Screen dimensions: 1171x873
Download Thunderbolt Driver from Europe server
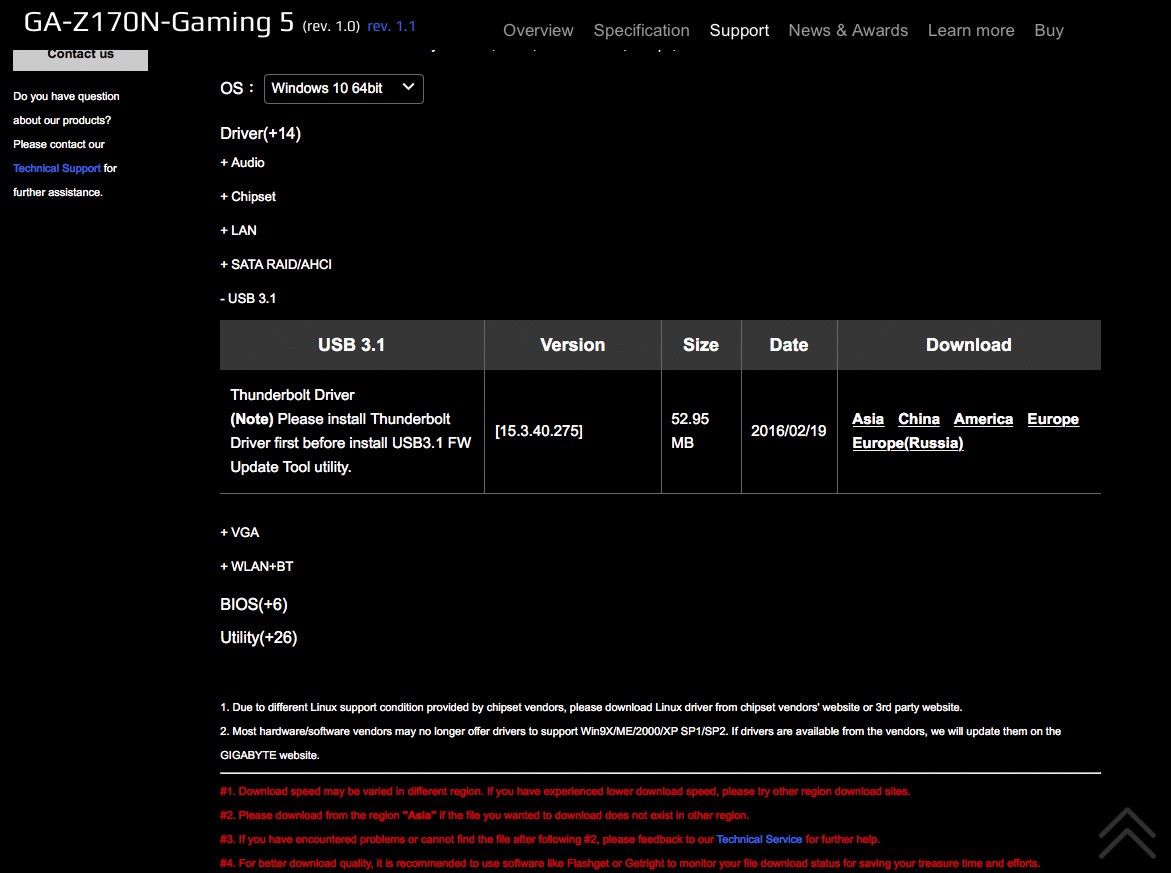click(x=1053, y=420)
